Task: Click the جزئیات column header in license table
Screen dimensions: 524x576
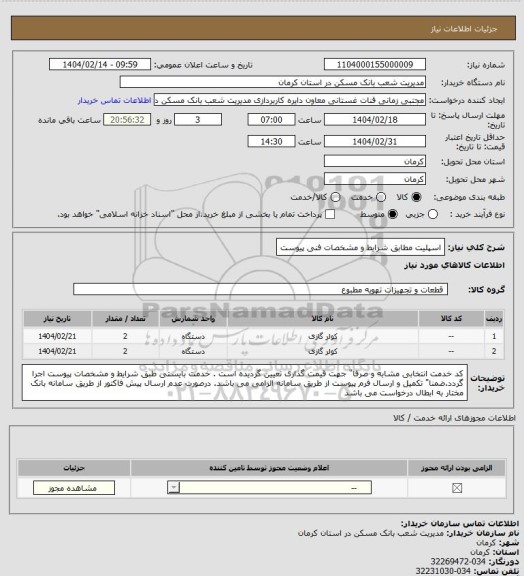Action: coord(74,468)
